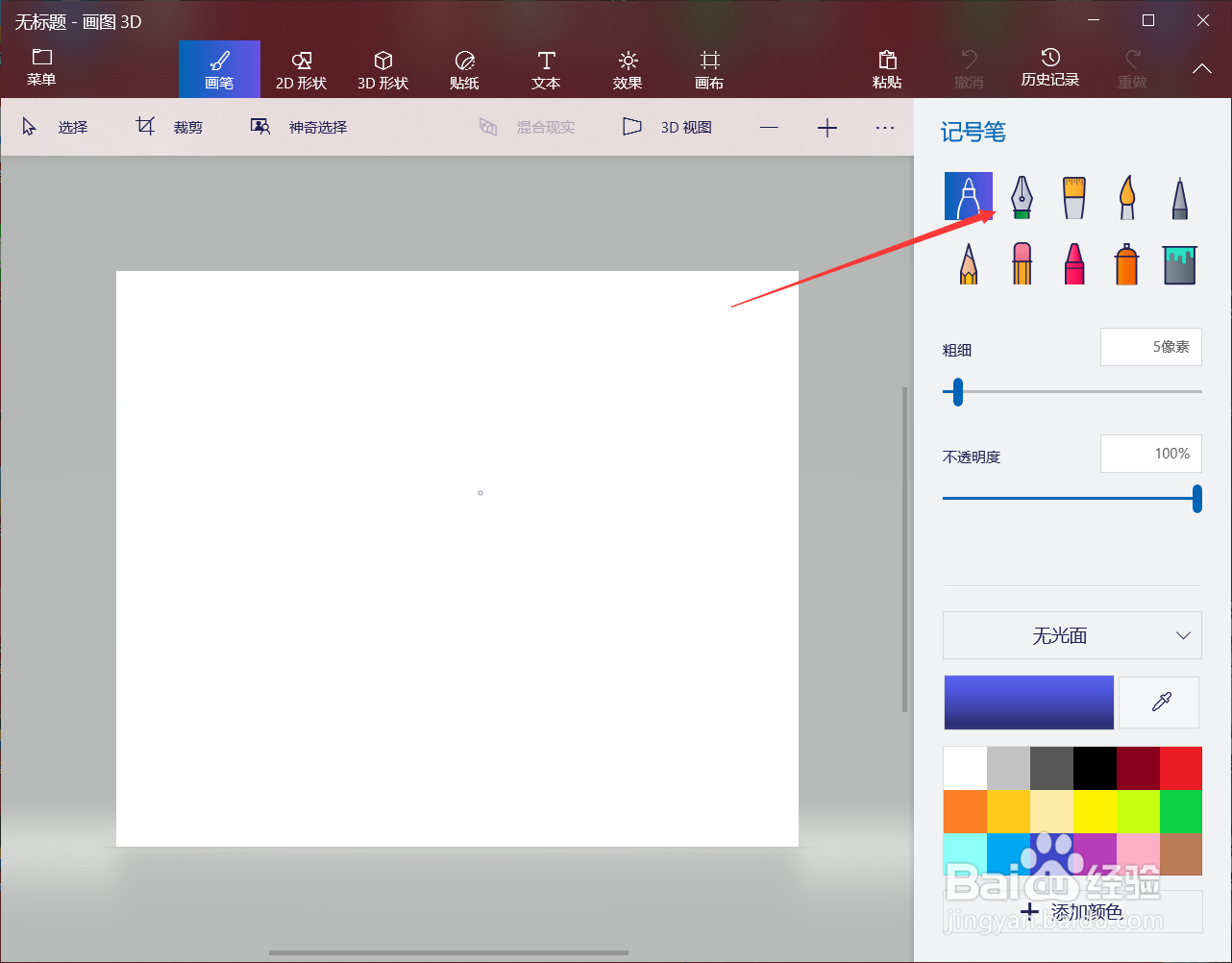Open the 菜单 menu
1232x963 pixels.
point(41,67)
